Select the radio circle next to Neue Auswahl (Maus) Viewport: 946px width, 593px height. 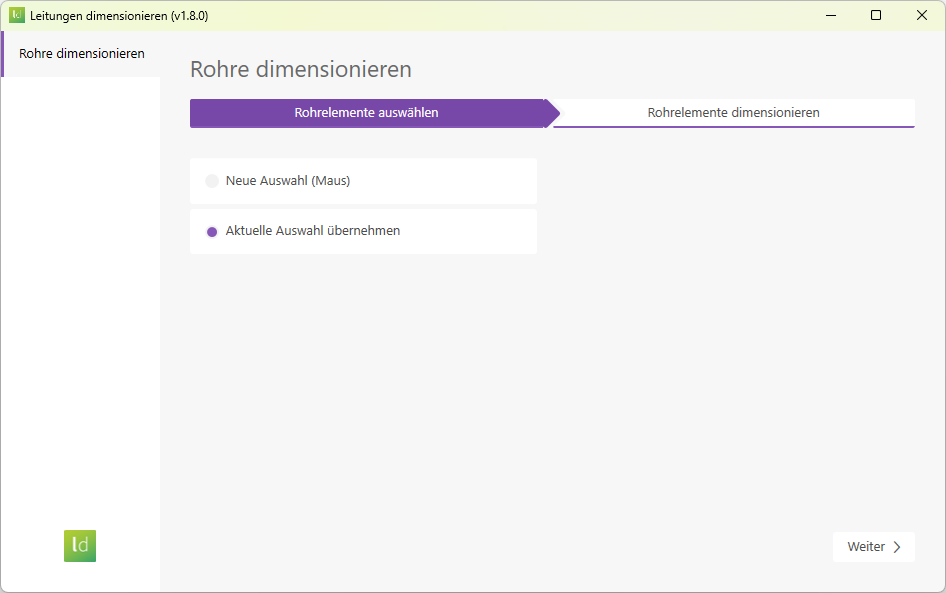[211, 181]
